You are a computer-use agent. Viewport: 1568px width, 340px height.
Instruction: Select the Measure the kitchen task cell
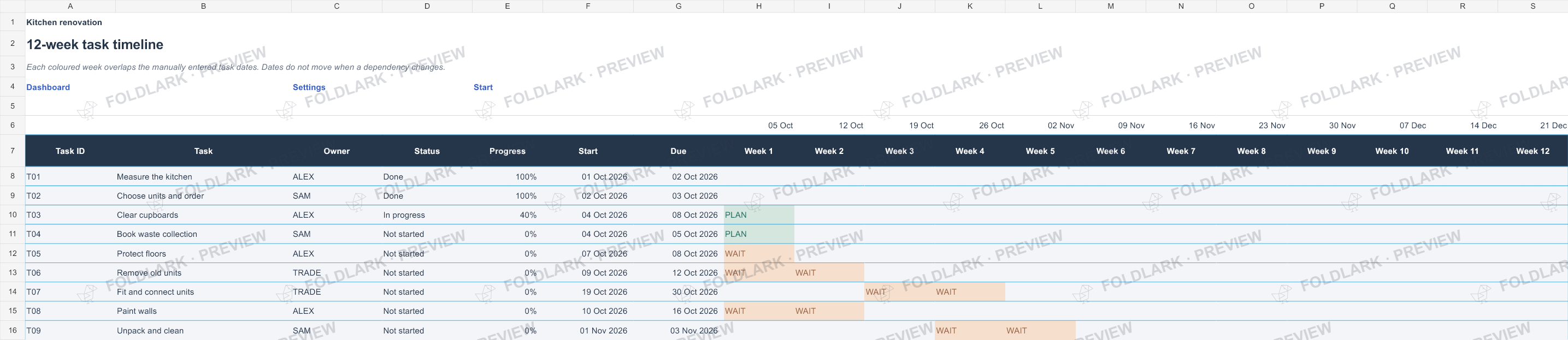click(x=203, y=176)
